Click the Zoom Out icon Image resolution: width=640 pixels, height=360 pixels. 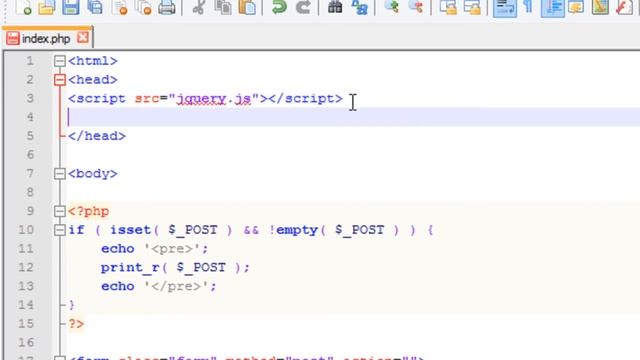click(416, 6)
